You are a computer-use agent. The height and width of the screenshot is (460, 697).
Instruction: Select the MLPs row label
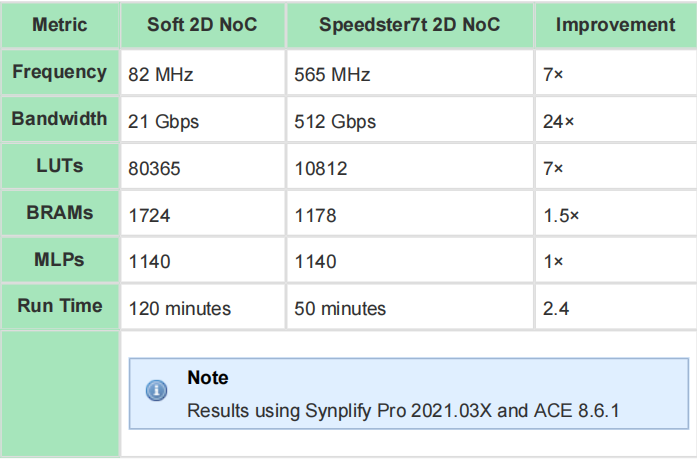[x=59, y=259]
